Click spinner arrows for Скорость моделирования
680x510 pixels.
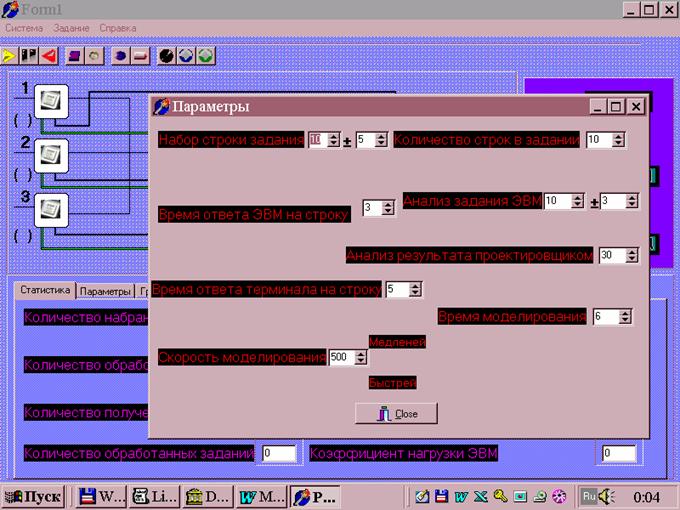pyautogui.click(x=361, y=357)
